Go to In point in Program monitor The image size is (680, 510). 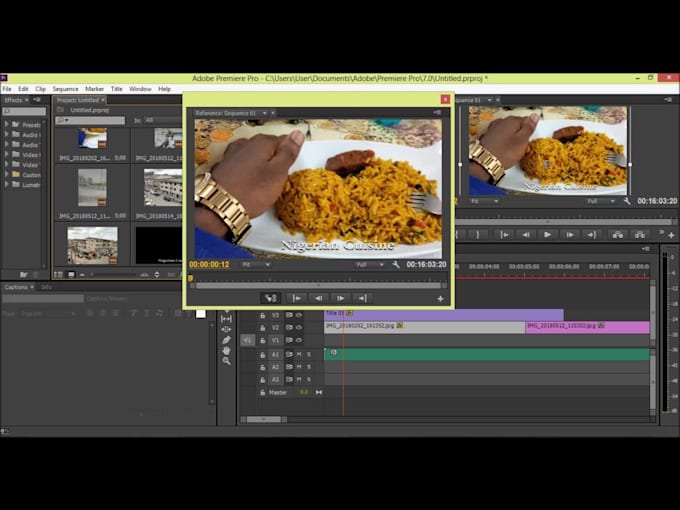click(x=504, y=235)
